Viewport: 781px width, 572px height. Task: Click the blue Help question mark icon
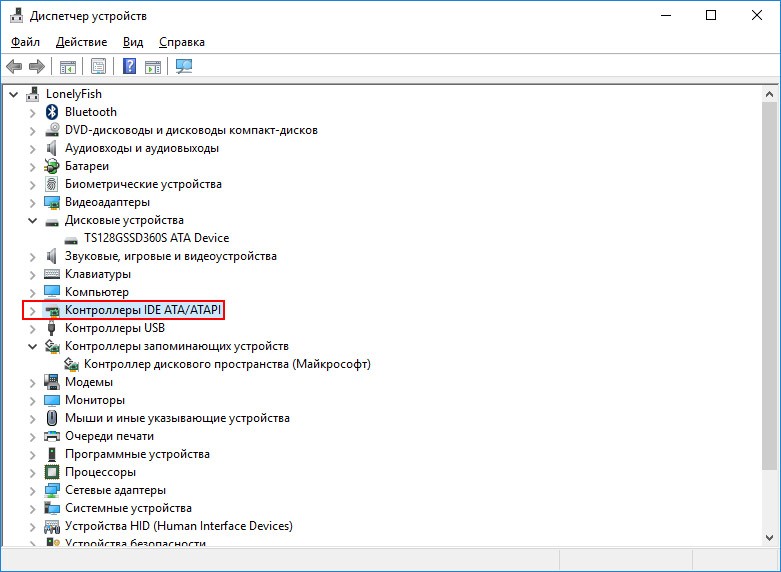tap(129, 66)
